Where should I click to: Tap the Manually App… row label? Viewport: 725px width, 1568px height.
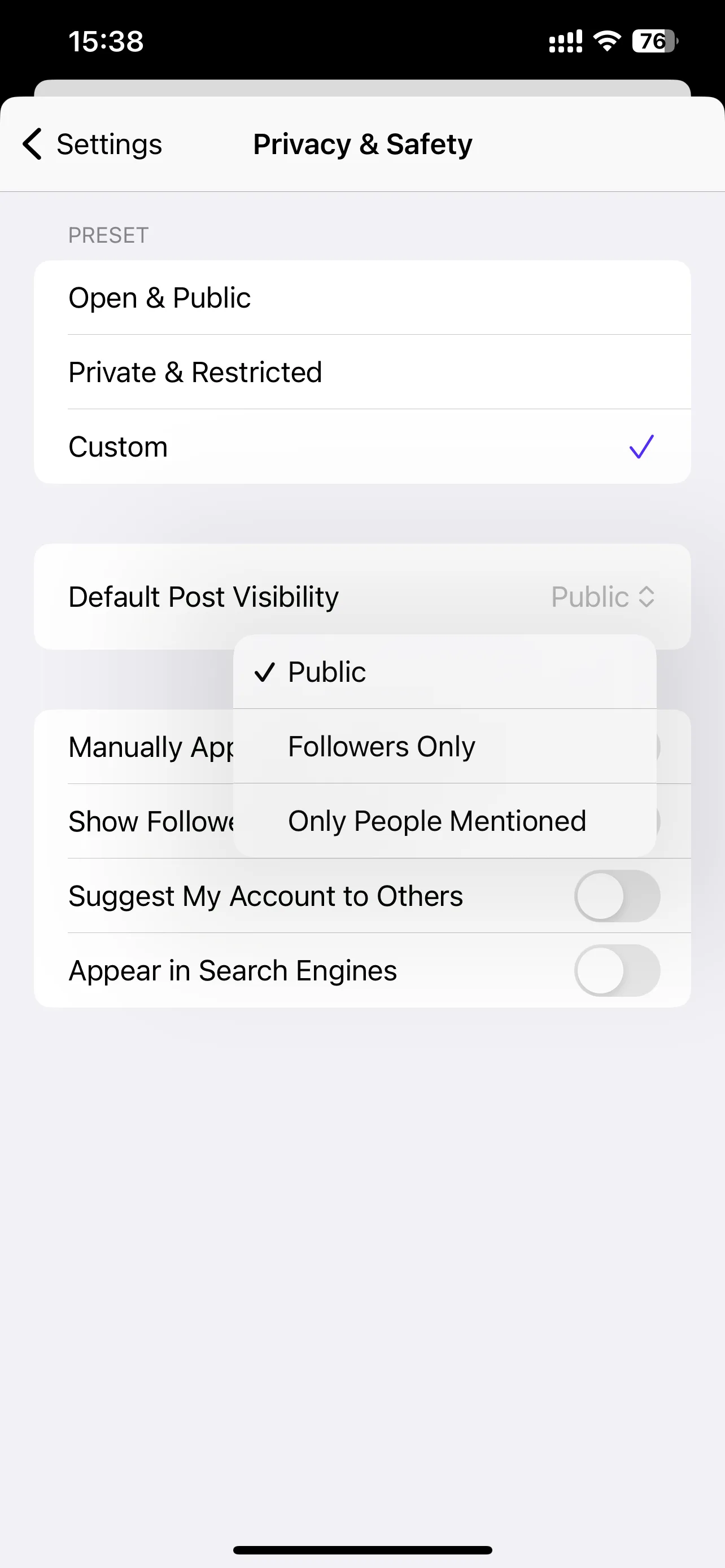(x=150, y=747)
